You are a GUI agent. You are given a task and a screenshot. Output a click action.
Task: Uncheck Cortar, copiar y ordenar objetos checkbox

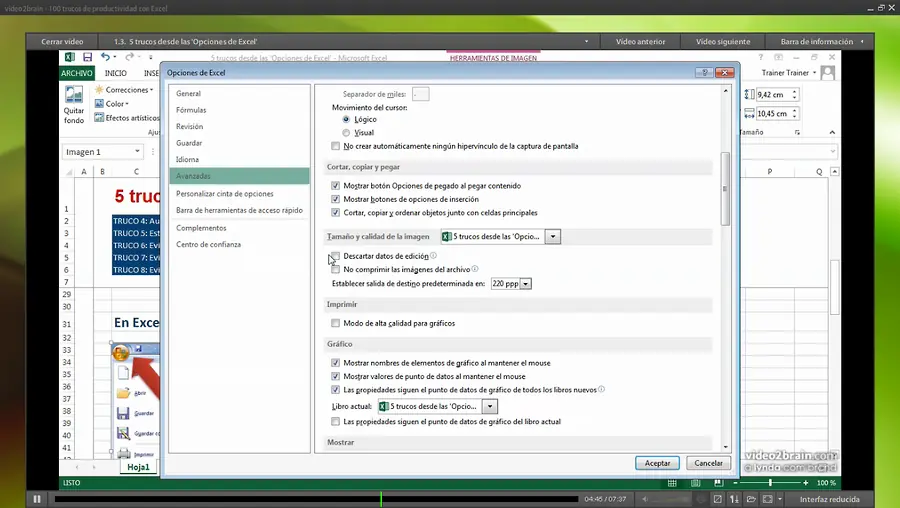point(335,212)
